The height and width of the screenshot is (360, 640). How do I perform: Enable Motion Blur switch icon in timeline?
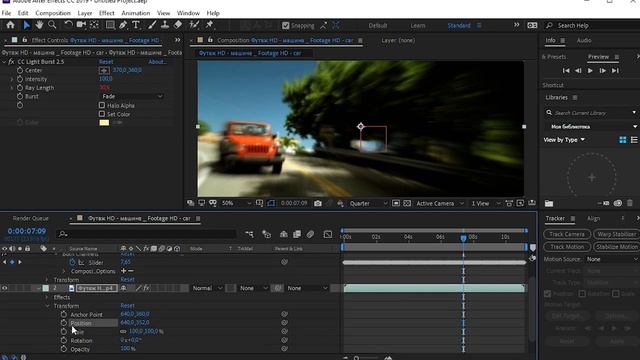[310, 234]
